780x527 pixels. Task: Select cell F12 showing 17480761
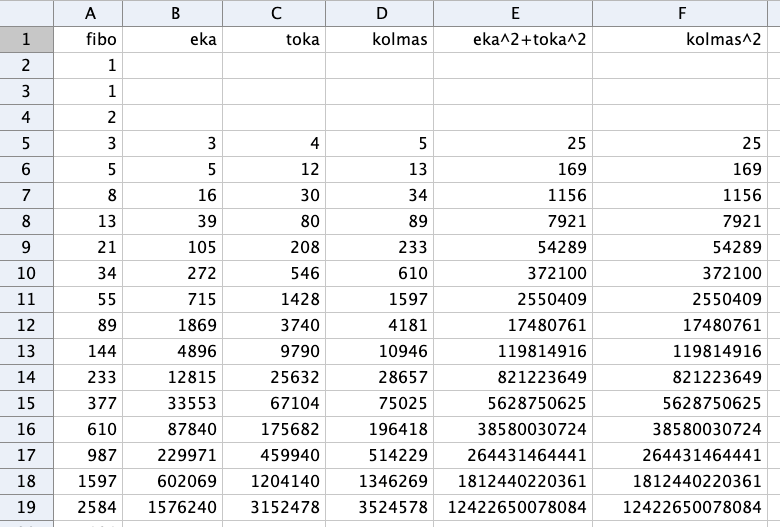(x=682, y=326)
